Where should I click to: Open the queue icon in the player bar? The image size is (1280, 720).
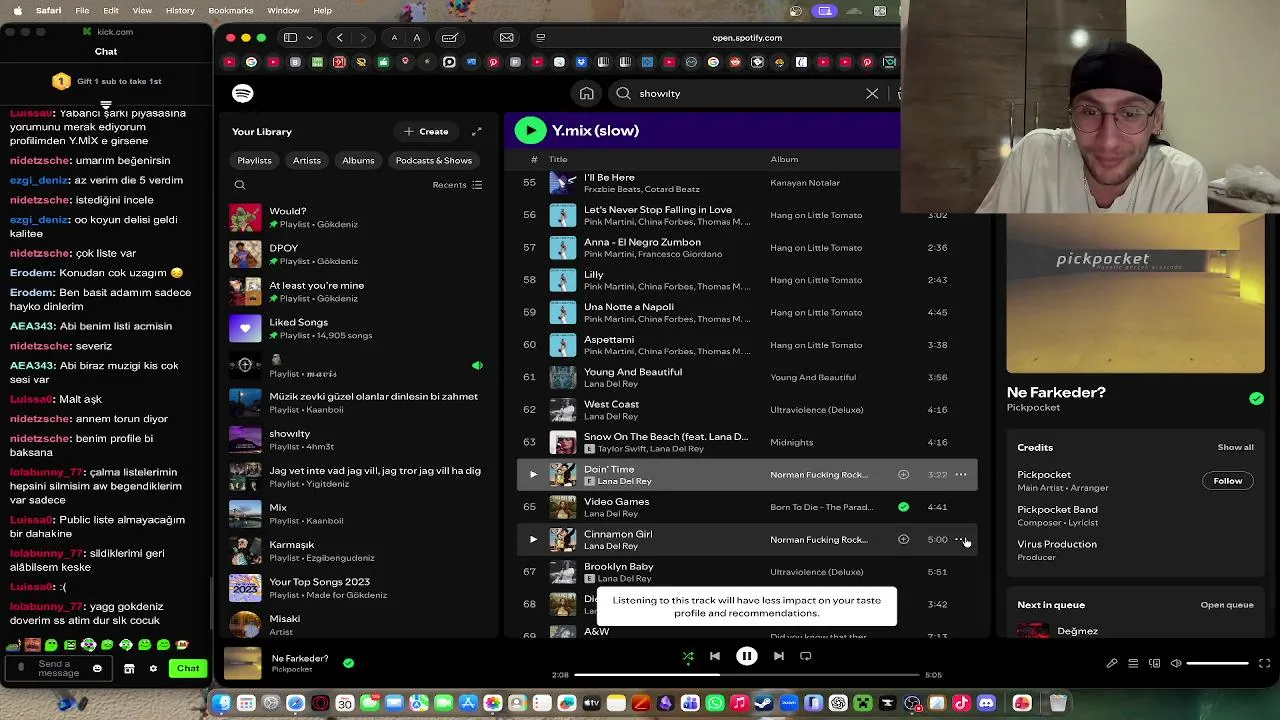(1133, 663)
